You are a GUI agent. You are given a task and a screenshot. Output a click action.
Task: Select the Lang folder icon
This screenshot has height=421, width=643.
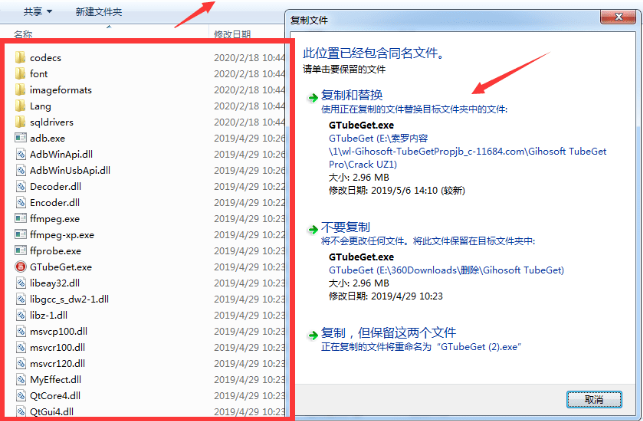(x=20, y=106)
